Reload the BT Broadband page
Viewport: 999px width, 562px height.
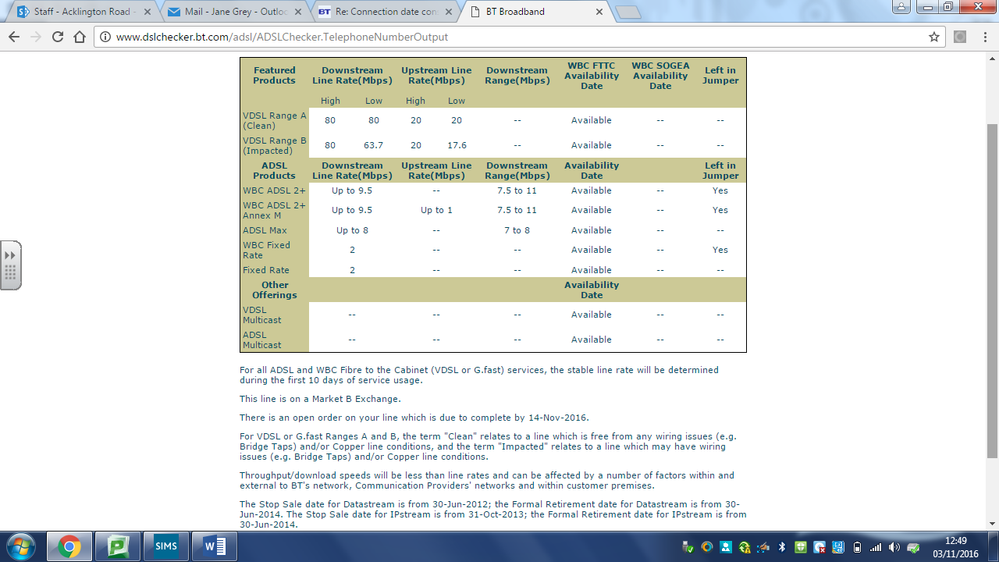tap(57, 37)
